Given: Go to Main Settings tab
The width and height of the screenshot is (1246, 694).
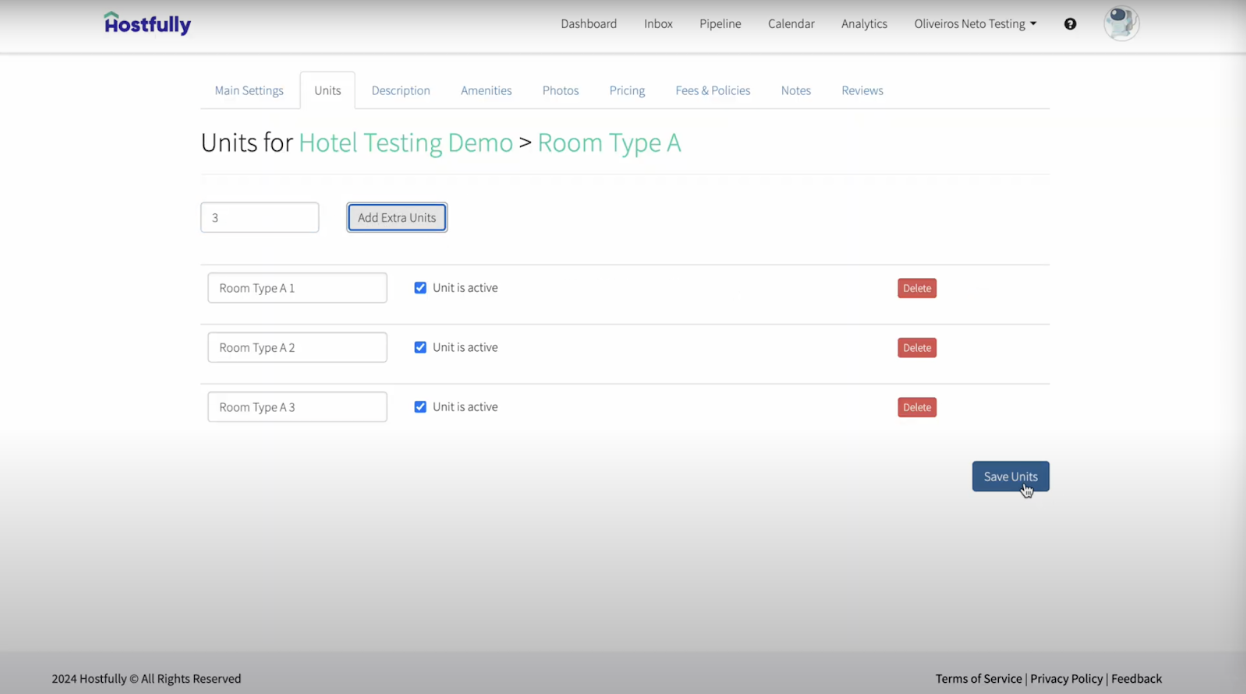Looking at the screenshot, I should (249, 90).
